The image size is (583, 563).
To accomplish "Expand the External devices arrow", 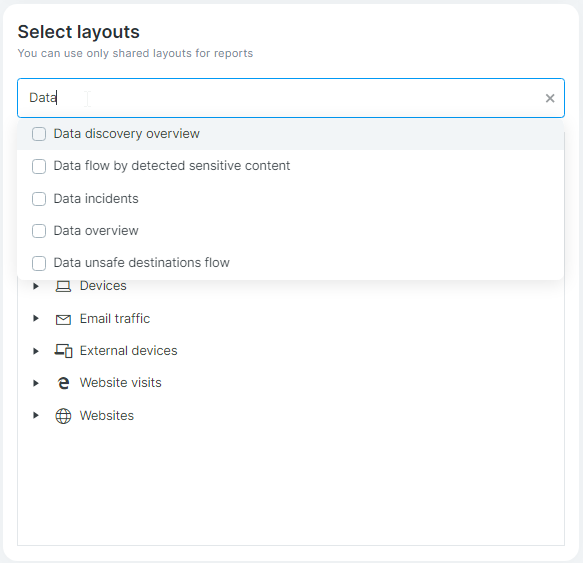I will [36, 351].
